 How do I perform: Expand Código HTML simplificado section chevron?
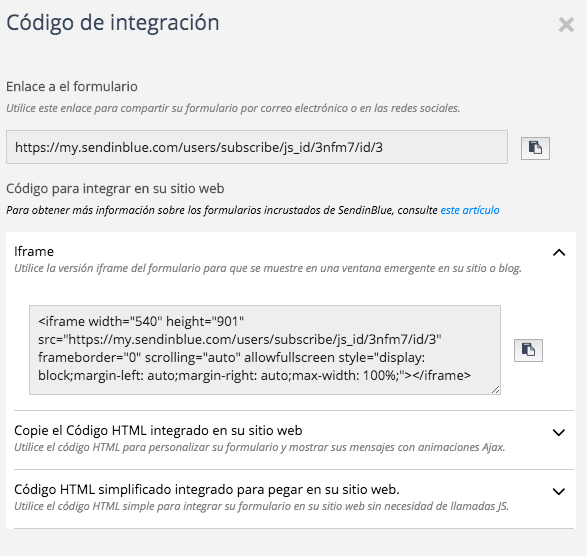pos(559,491)
